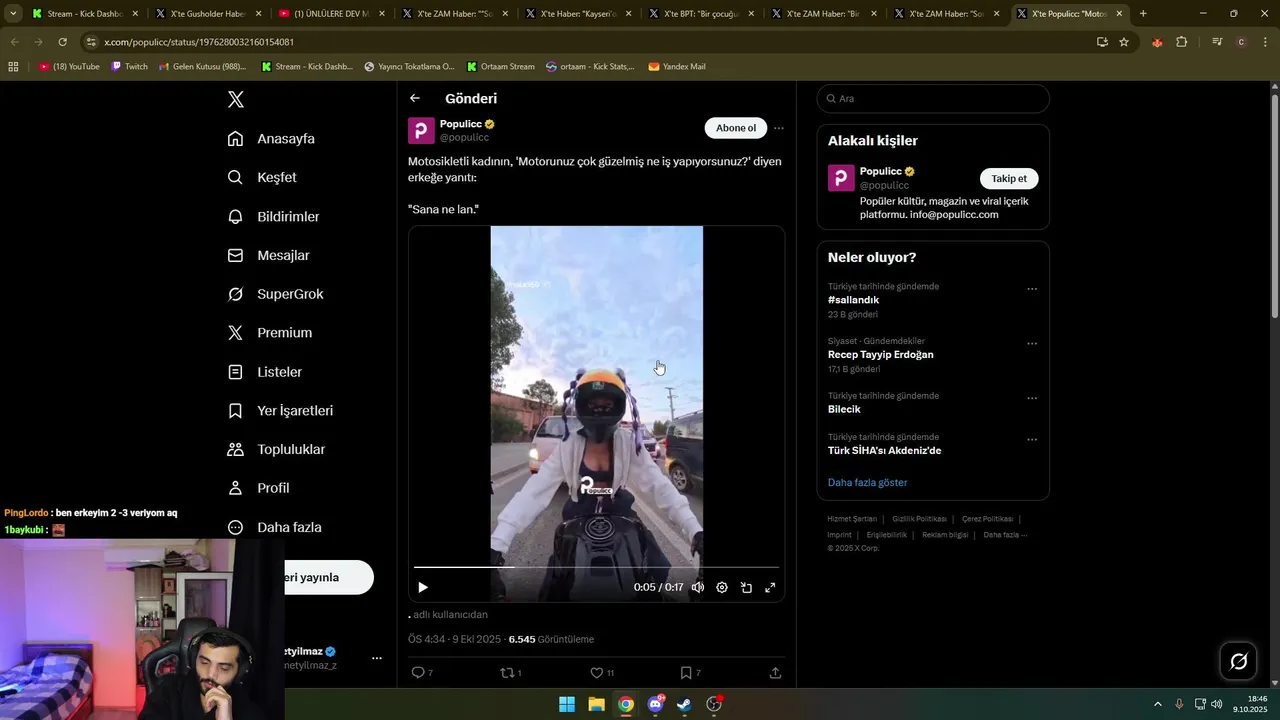Switch to ÜNLÜLERE DEV YouTube tab
Viewport: 1280px width, 720px height.
click(331, 14)
